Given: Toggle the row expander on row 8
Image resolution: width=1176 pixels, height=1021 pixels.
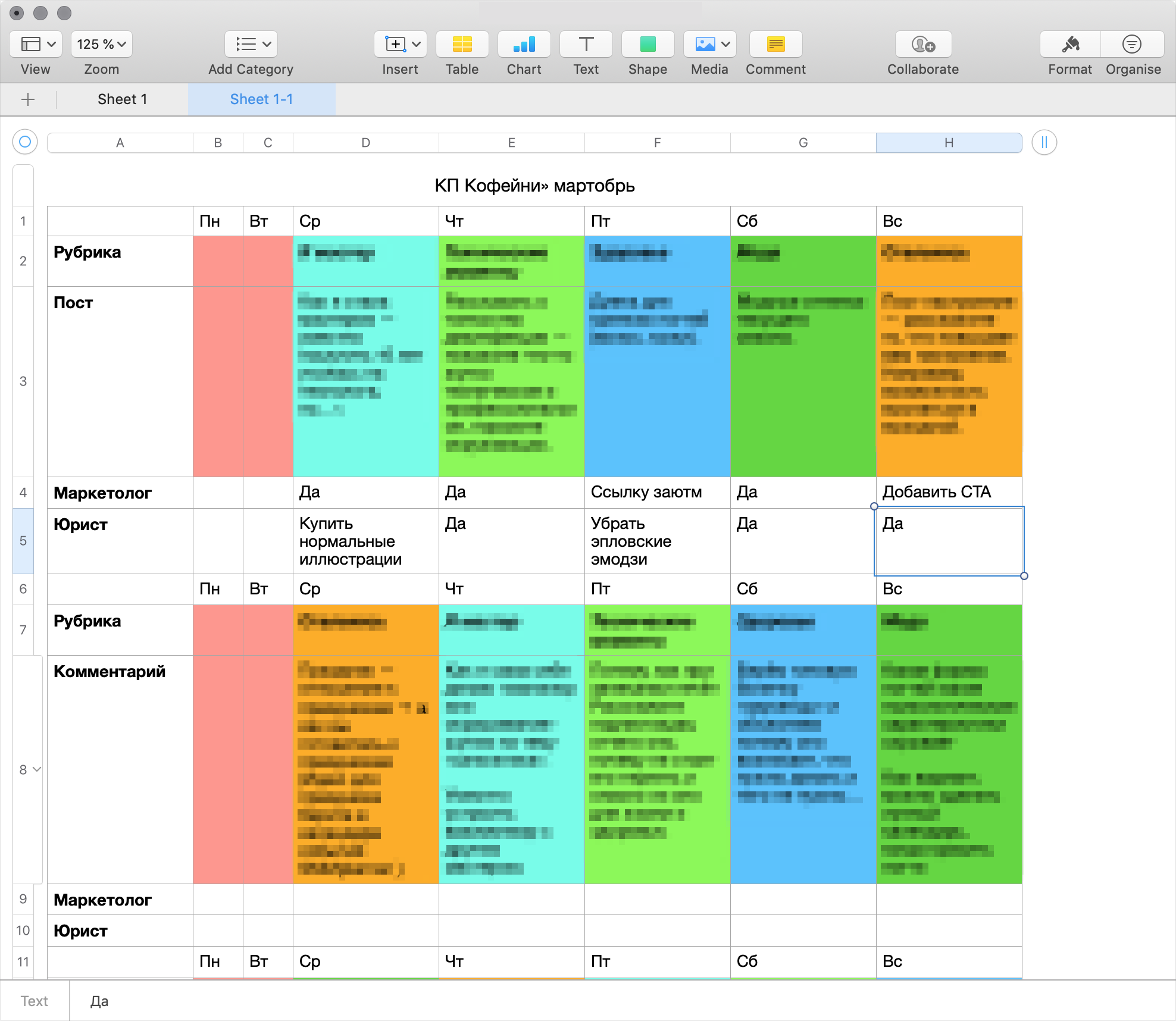Looking at the screenshot, I should (35, 769).
